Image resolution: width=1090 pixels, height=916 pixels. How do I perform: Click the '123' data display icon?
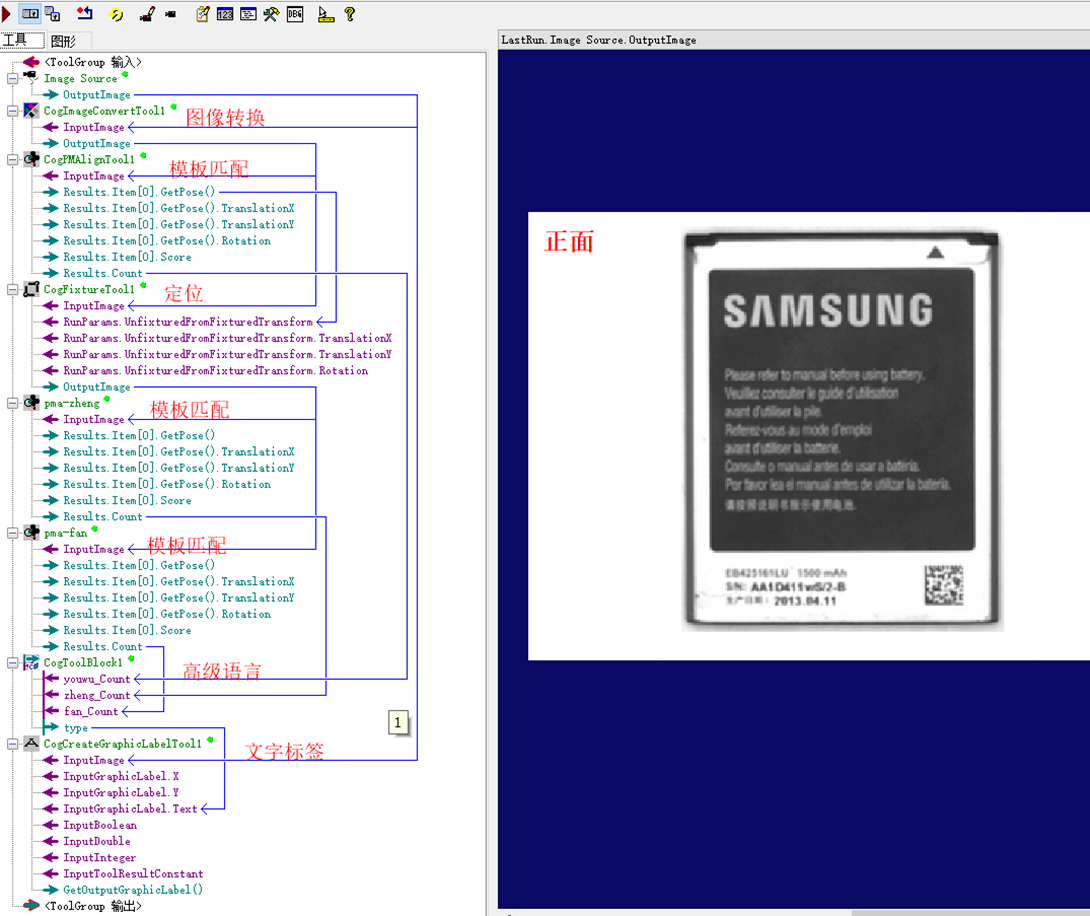click(225, 14)
